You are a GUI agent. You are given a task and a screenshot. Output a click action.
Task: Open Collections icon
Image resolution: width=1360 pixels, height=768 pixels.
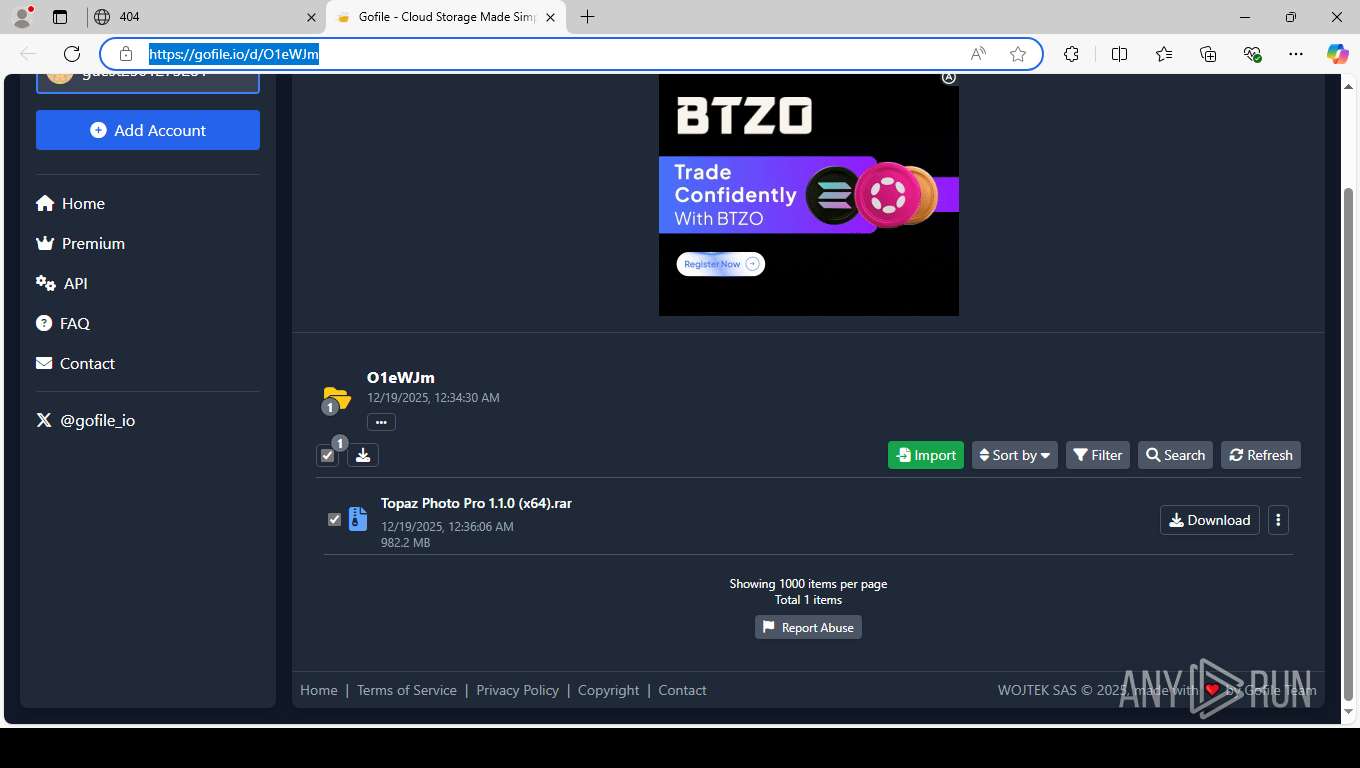[x=1208, y=54]
